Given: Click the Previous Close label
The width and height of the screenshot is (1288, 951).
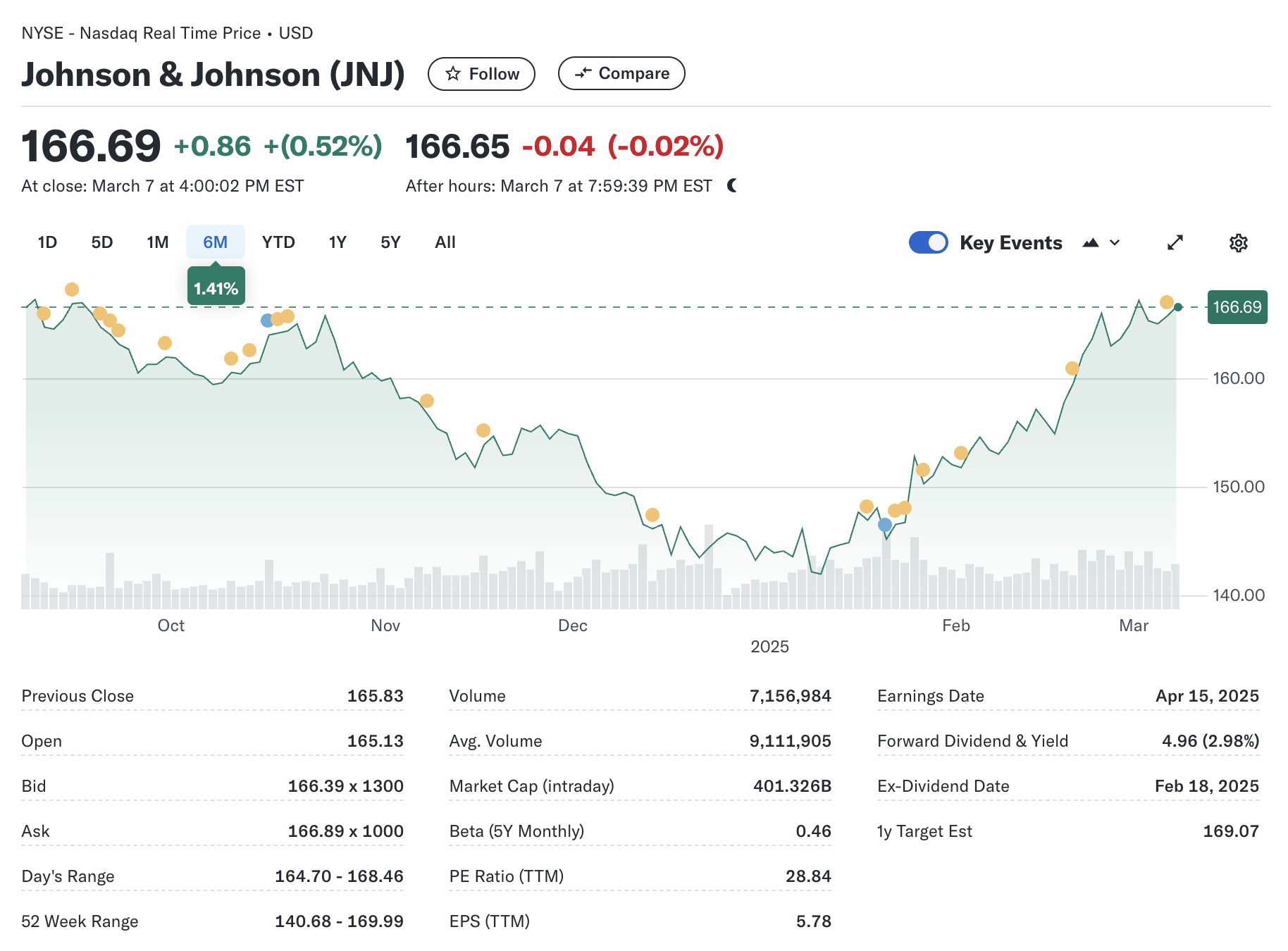Looking at the screenshot, I should tap(78, 696).
